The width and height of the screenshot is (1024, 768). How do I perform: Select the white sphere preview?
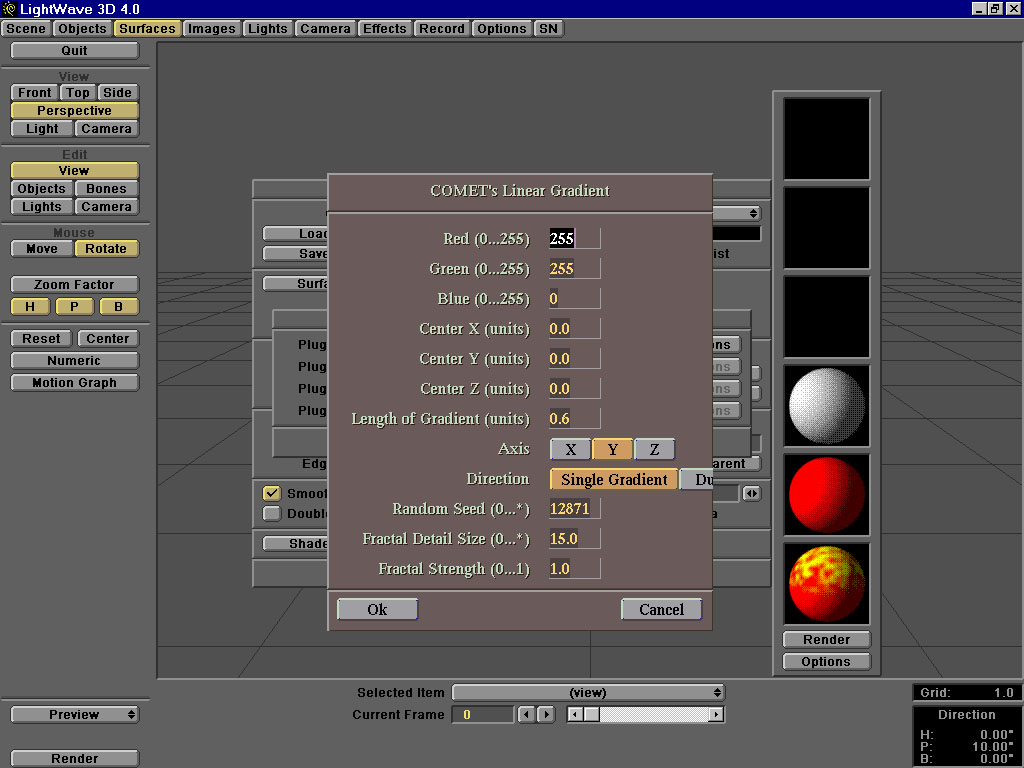[x=826, y=406]
